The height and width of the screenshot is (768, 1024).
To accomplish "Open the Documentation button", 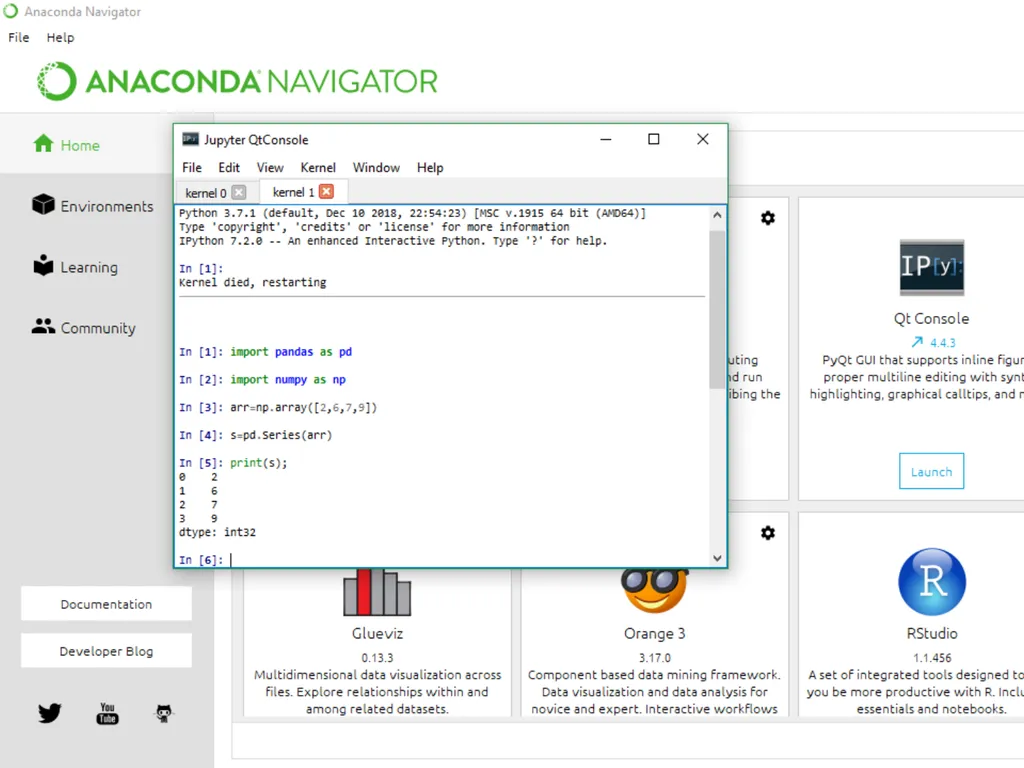I will tap(106, 604).
